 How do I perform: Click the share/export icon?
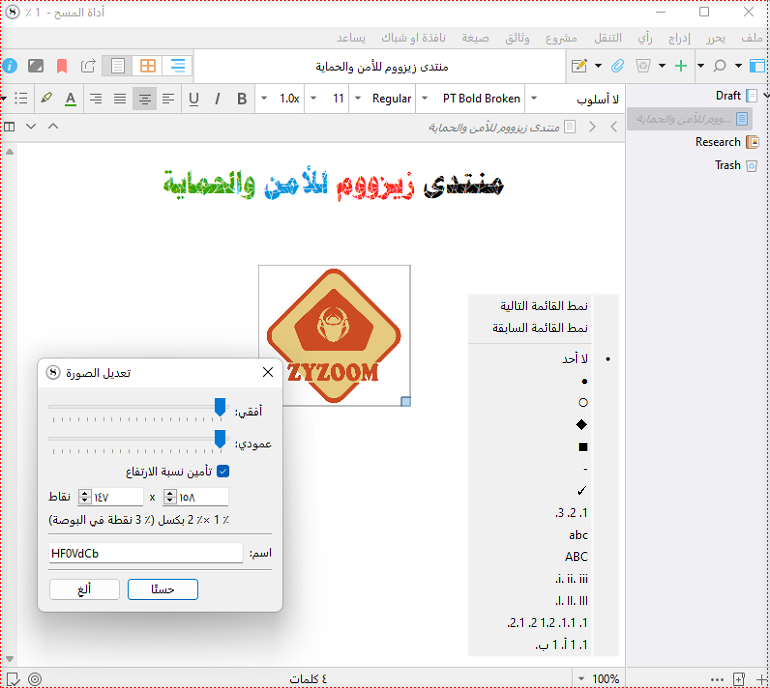coord(88,66)
